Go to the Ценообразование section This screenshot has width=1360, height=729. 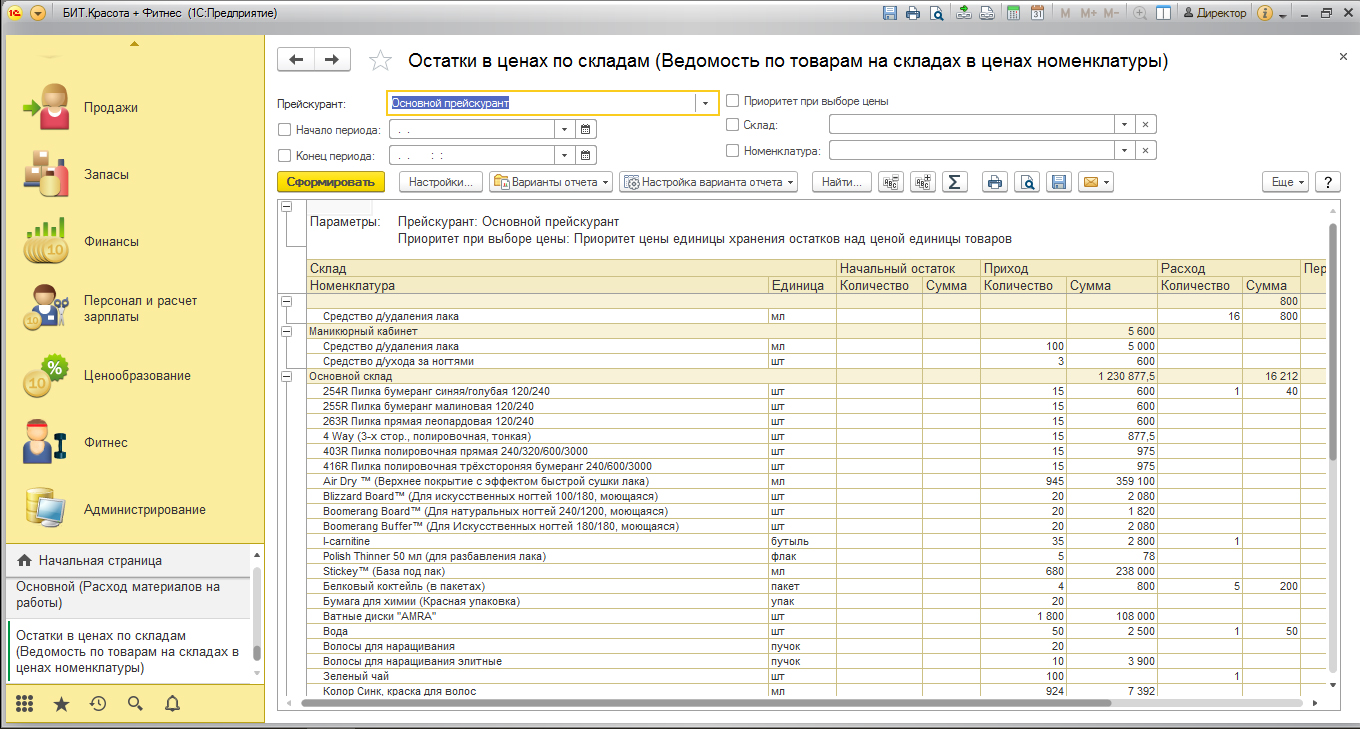coord(137,376)
